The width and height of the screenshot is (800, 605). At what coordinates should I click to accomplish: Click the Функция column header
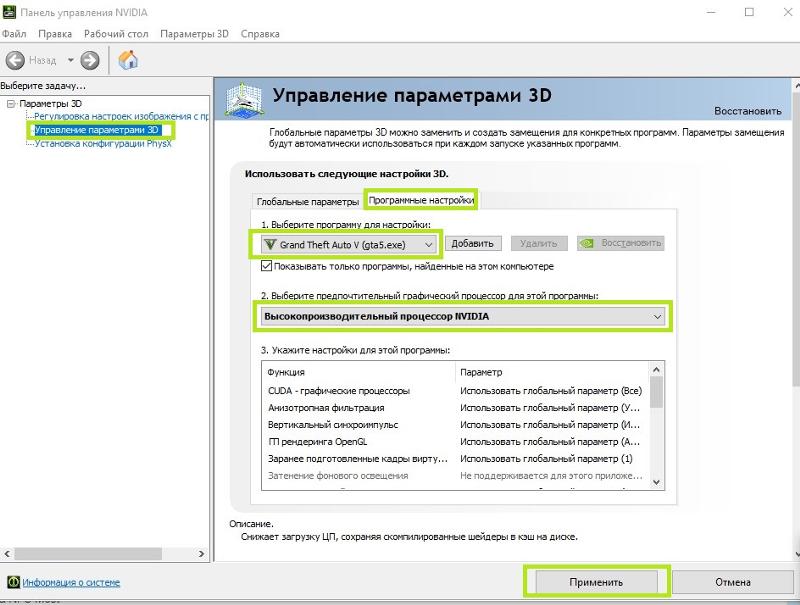coord(286,372)
